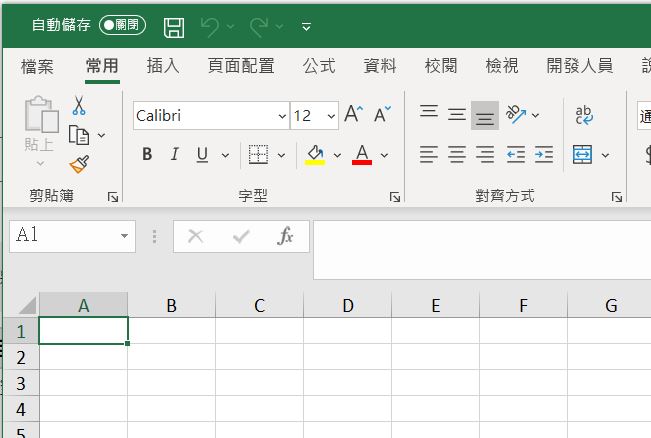Open the 檔案 (File) tab
The width and height of the screenshot is (651, 438).
pyautogui.click(x=37, y=66)
